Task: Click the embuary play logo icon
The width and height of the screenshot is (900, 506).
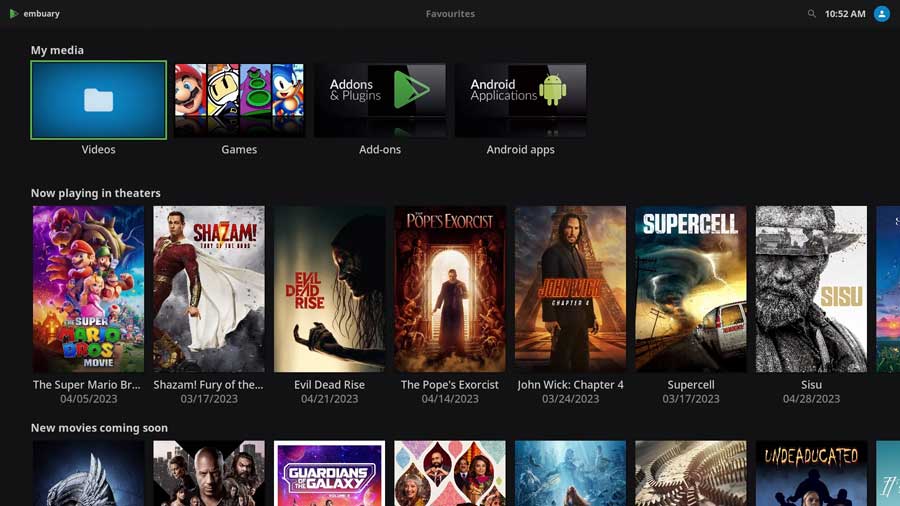Action: point(14,14)
